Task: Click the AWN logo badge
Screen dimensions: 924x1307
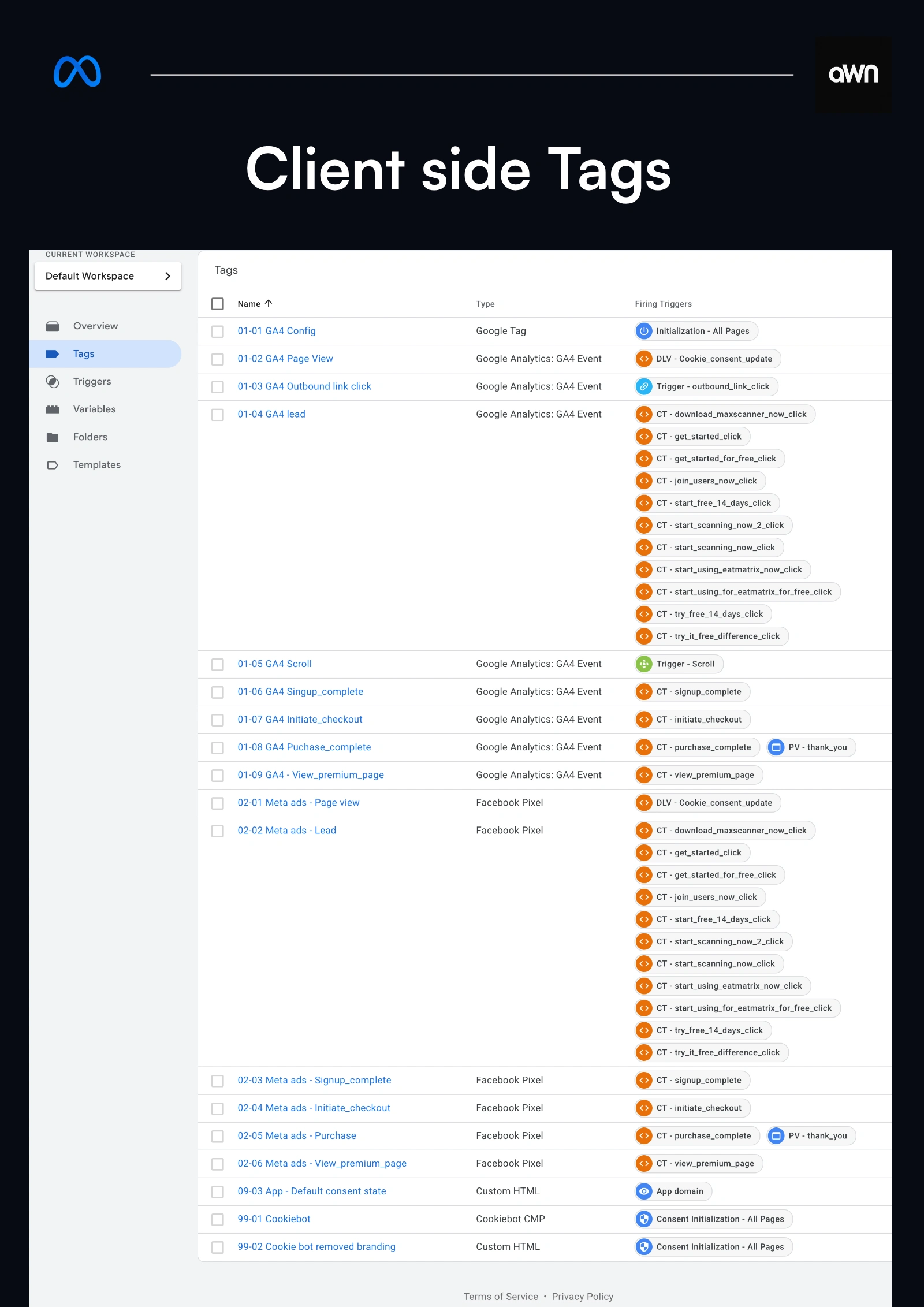Action: (x=853, y=75)
